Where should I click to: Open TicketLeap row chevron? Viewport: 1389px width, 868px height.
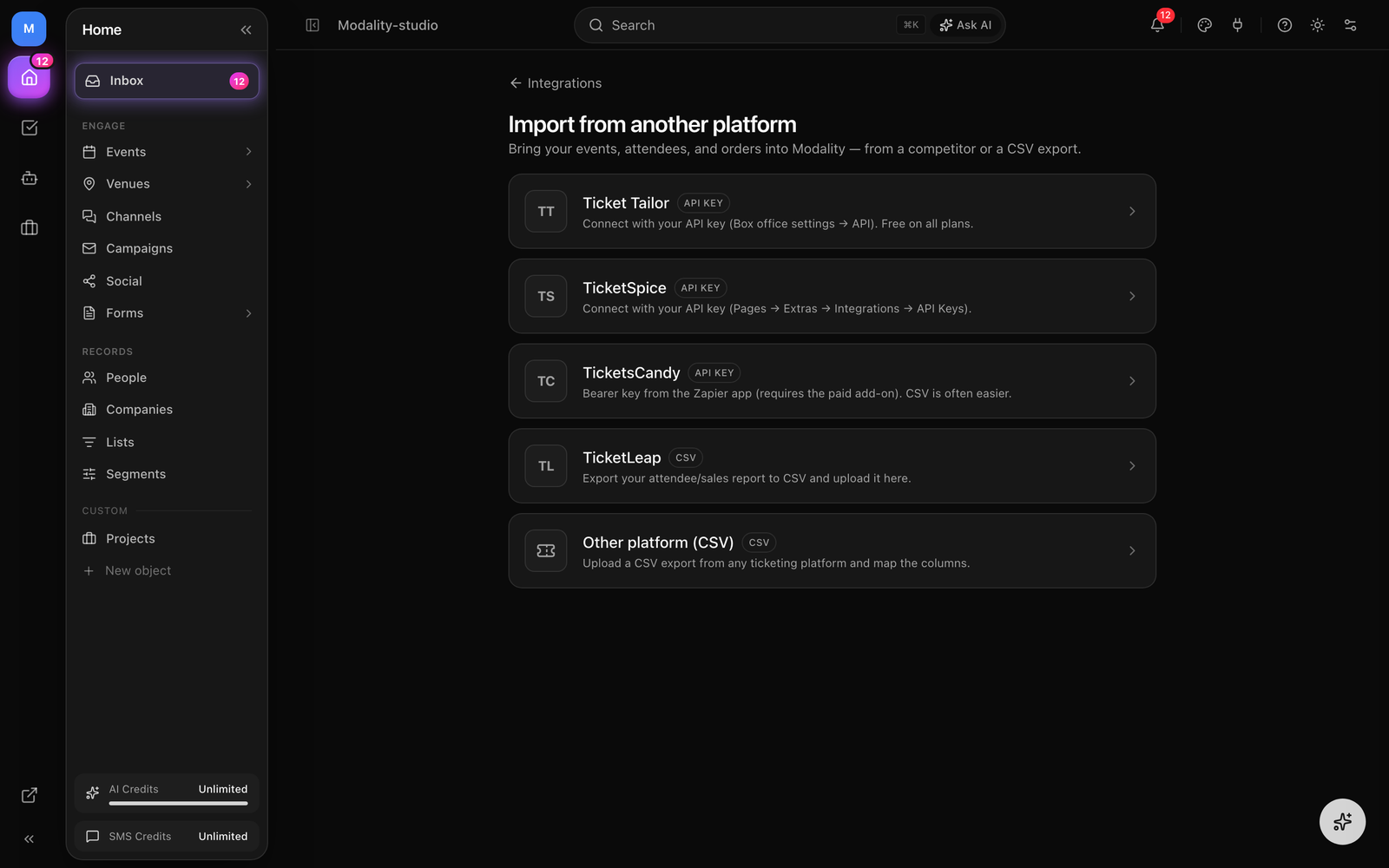1132,466
